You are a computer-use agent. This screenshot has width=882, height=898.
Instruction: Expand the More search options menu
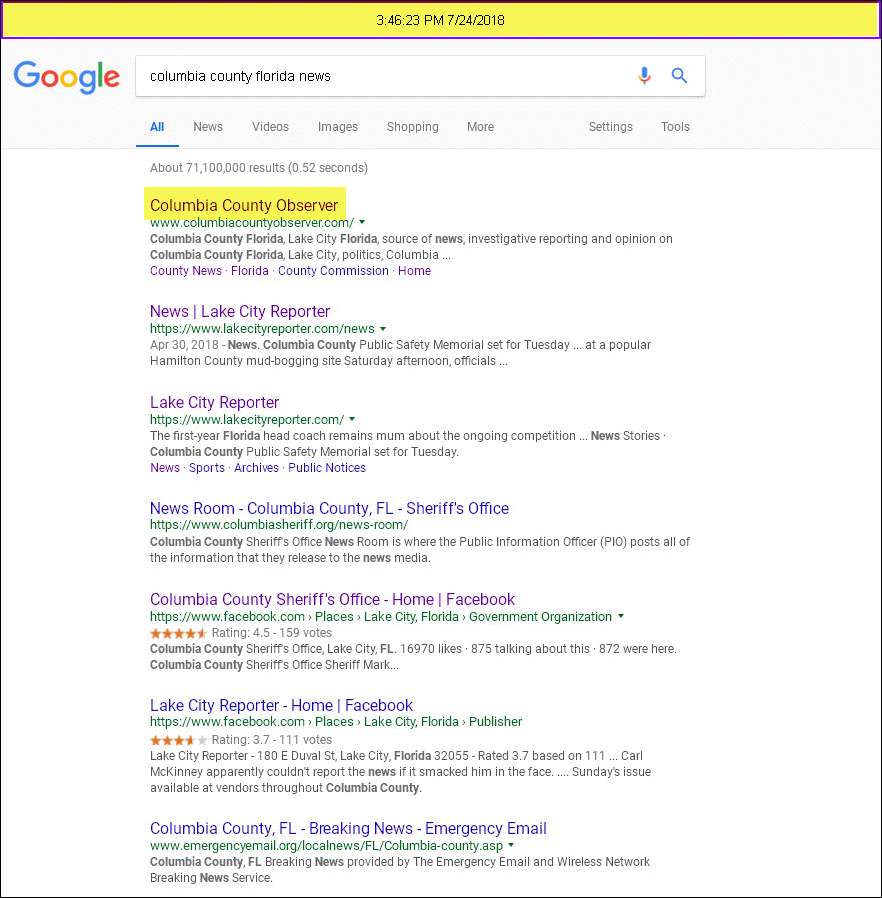click(480, 127)
